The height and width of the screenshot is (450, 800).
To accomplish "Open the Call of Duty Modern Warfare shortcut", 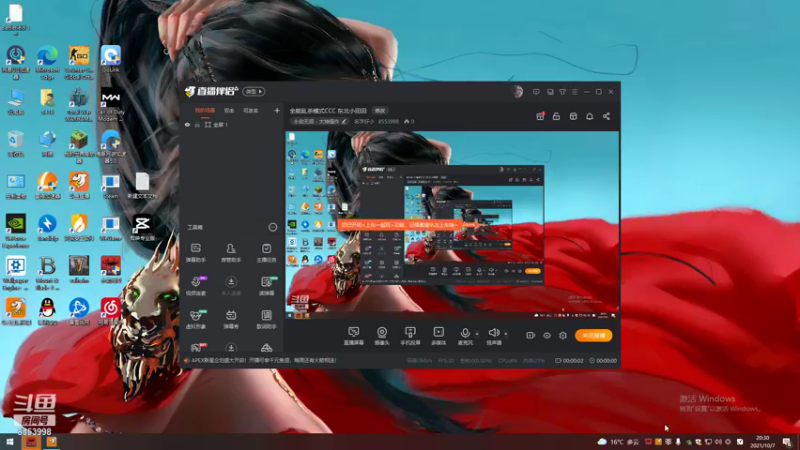I will pos(111,105).
